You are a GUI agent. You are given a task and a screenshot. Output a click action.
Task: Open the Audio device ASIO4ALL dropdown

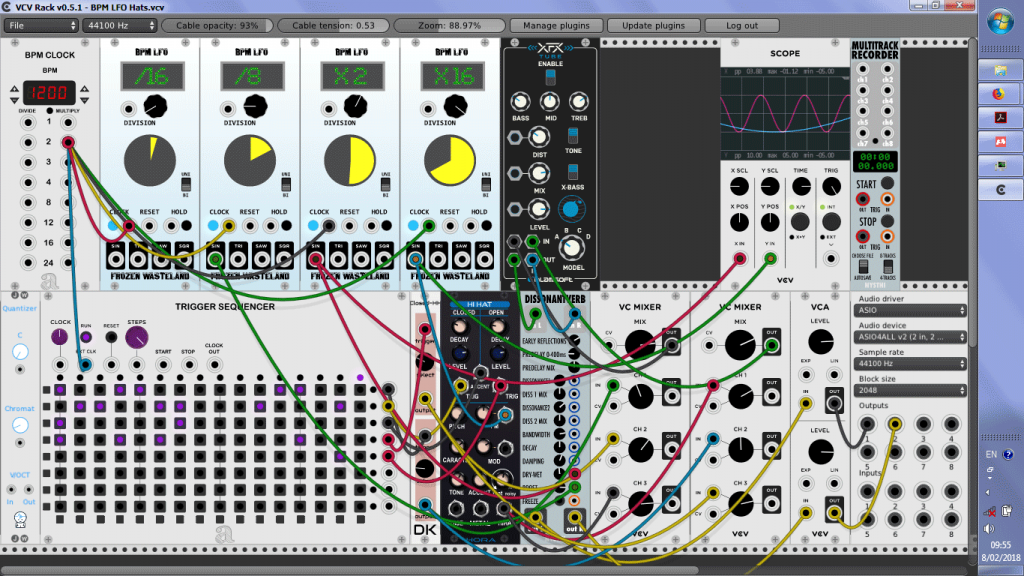(x=910, y=337)
